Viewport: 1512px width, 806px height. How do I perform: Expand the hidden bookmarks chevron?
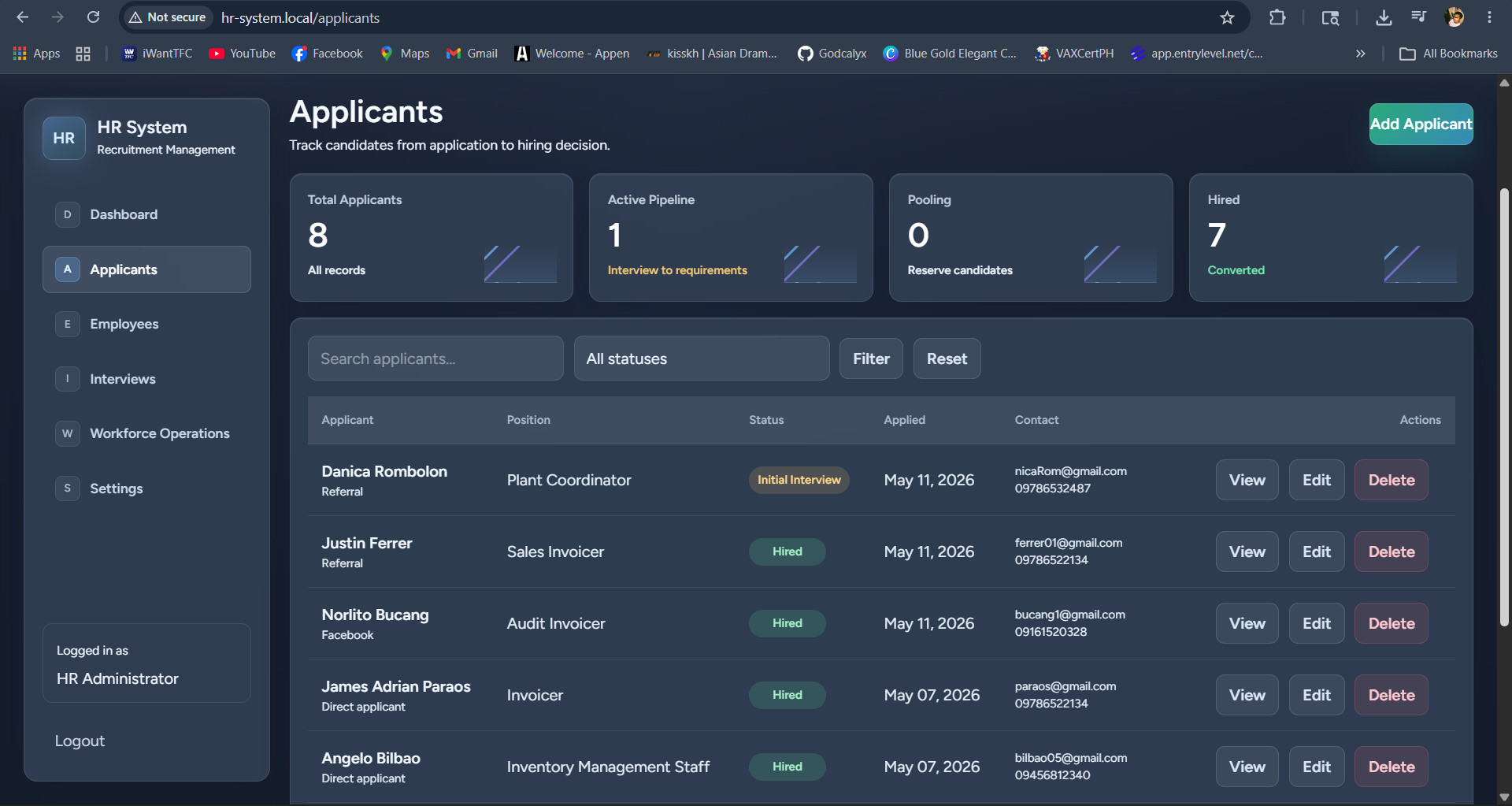point(1360,54)
